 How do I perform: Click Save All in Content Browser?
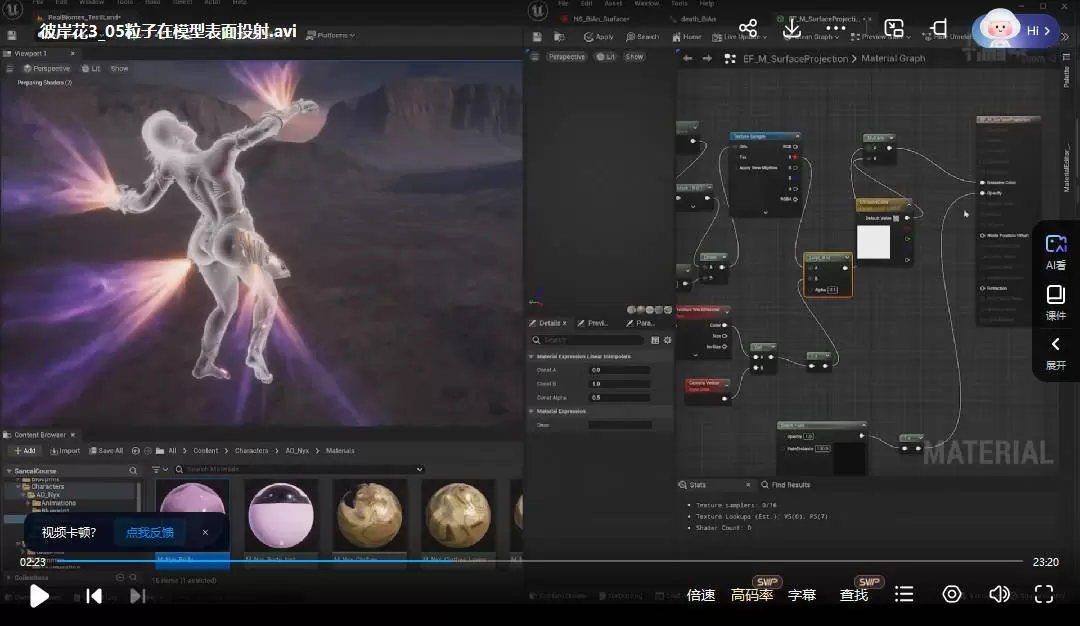tap(106, 450)
